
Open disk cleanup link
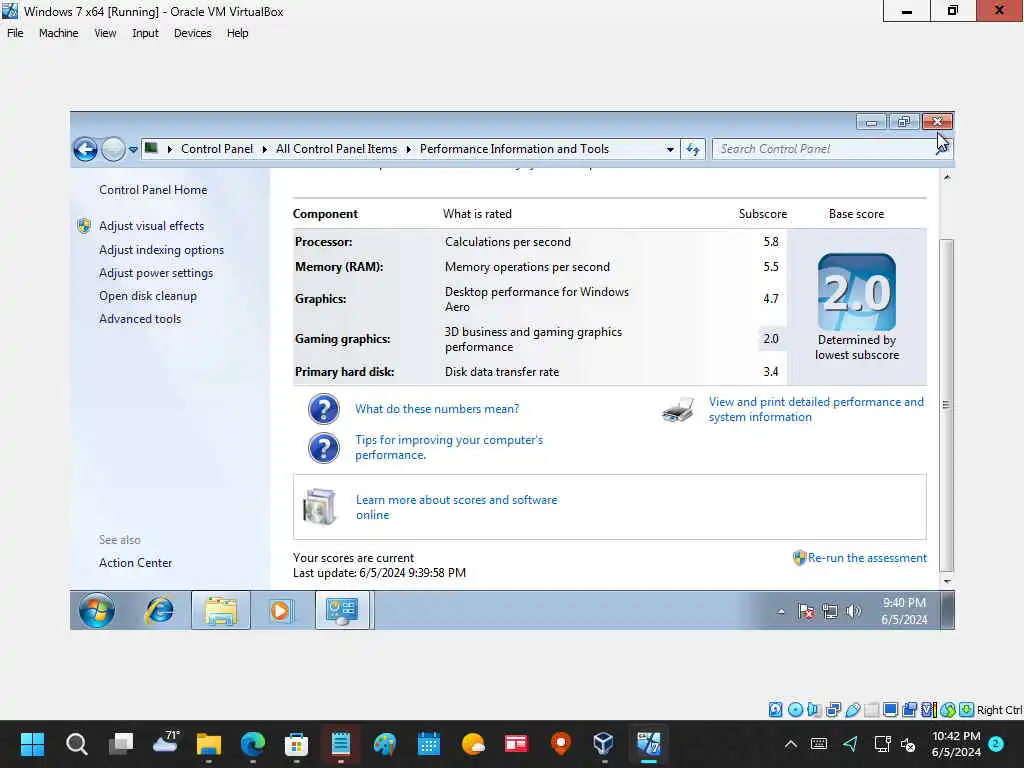pos(148,296)
